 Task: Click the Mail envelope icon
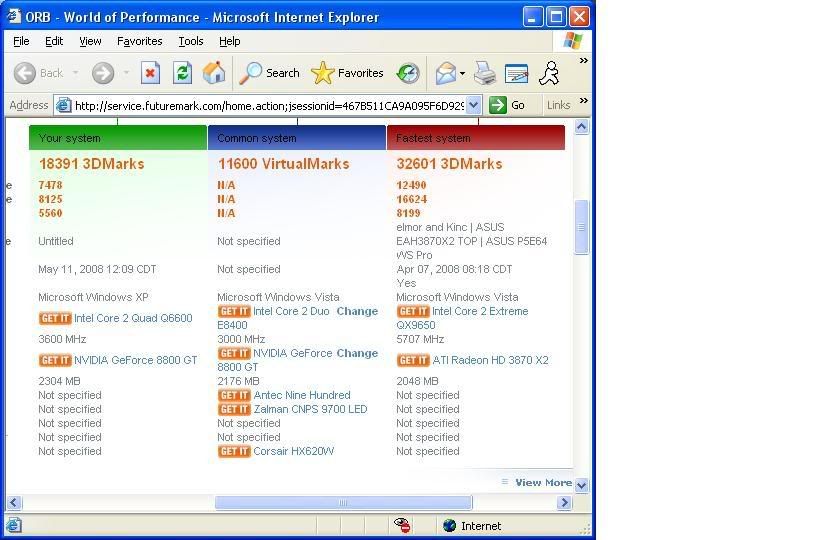click(445, 73)
